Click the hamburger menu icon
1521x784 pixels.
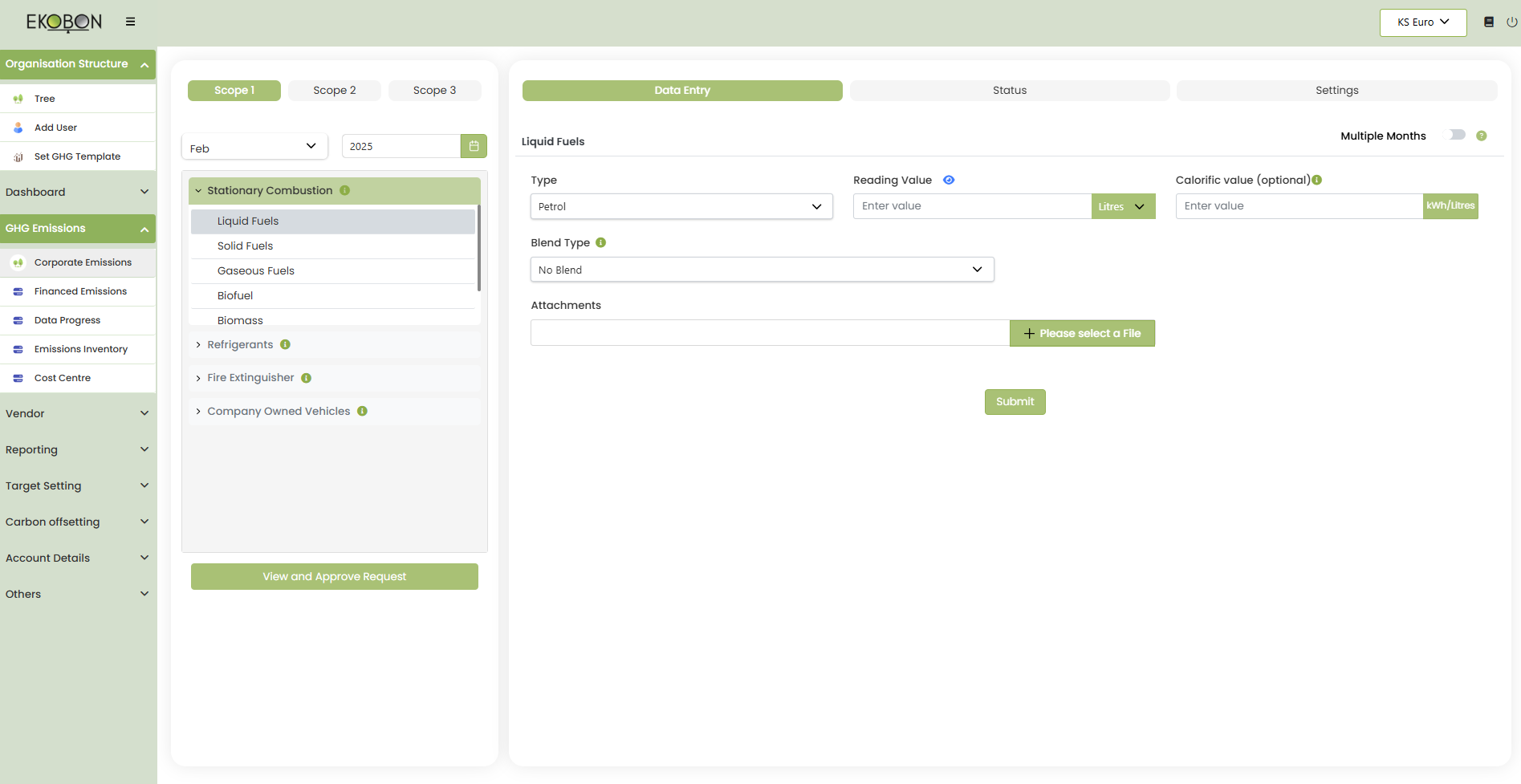coord(130,22)
